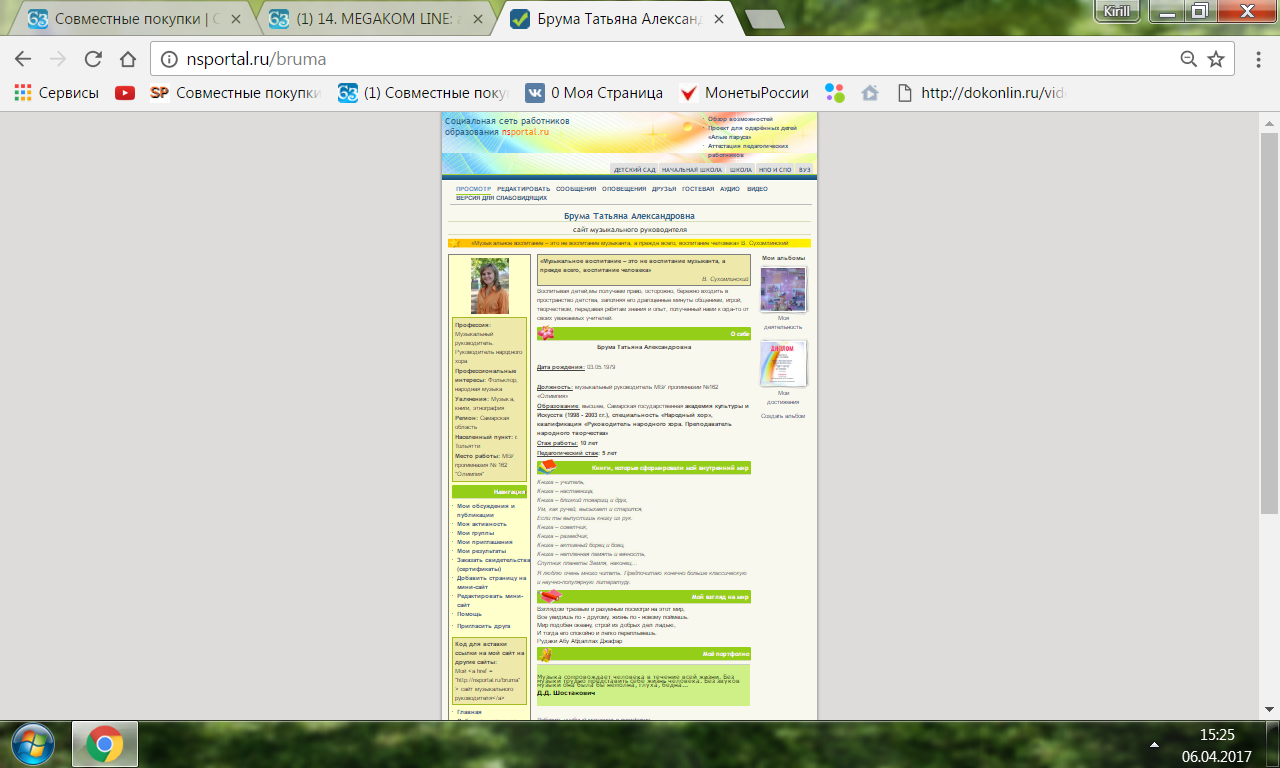
Task: Open the 'Мои группы' navigation link
Action: click(475, 533)
